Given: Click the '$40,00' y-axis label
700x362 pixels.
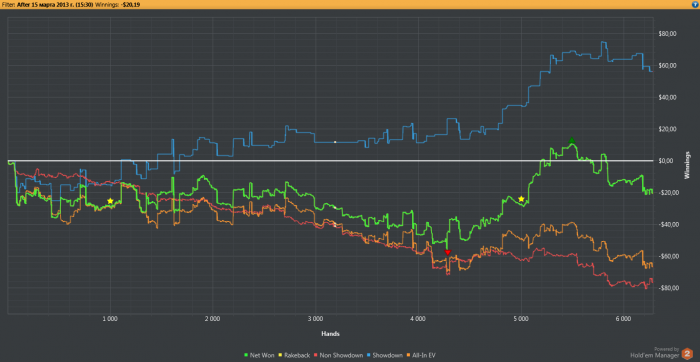Looking at the screenshot, I should pyautogui.click(x=667, y=97).
